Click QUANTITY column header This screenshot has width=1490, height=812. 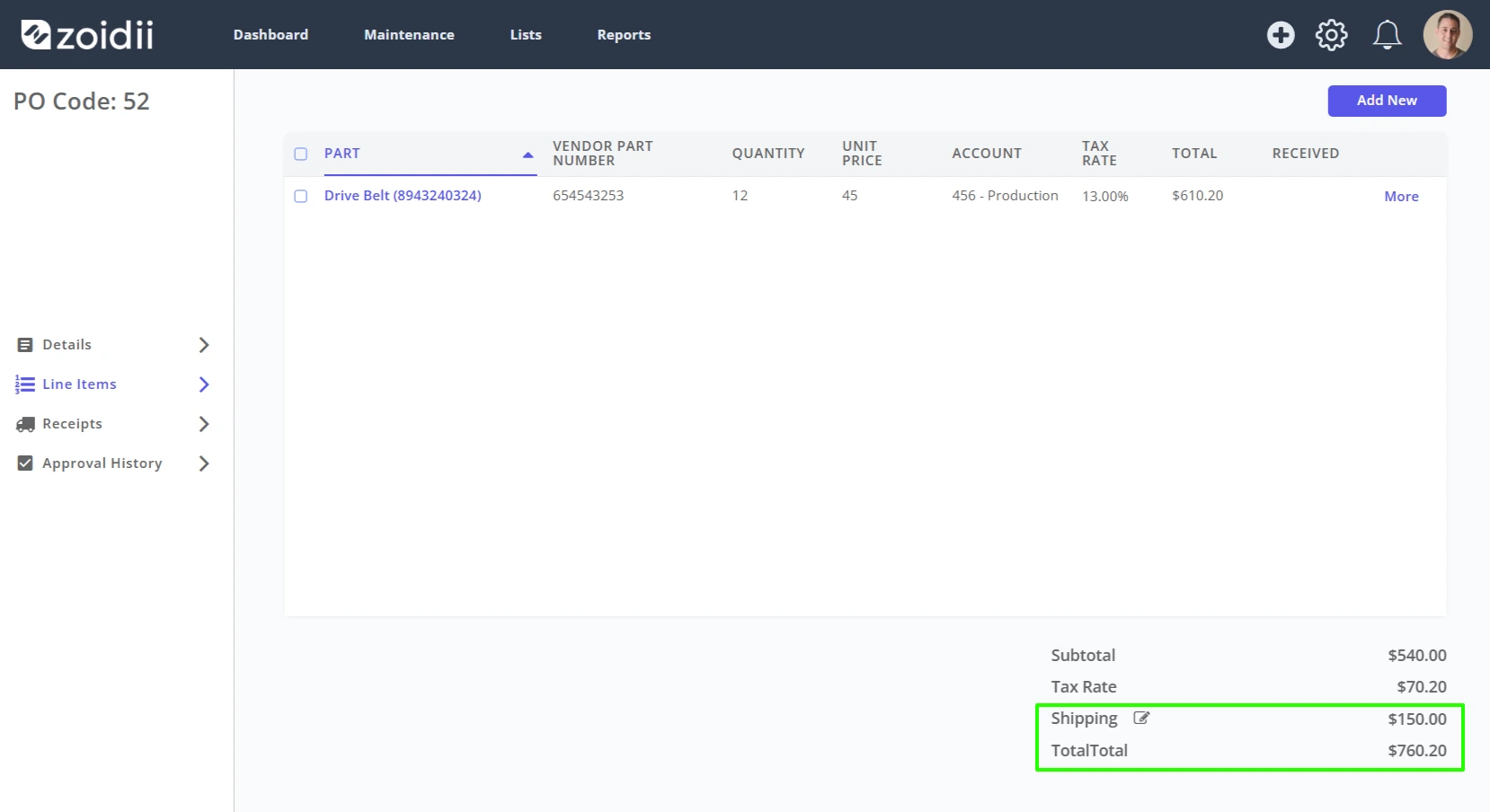click(768, 154)
